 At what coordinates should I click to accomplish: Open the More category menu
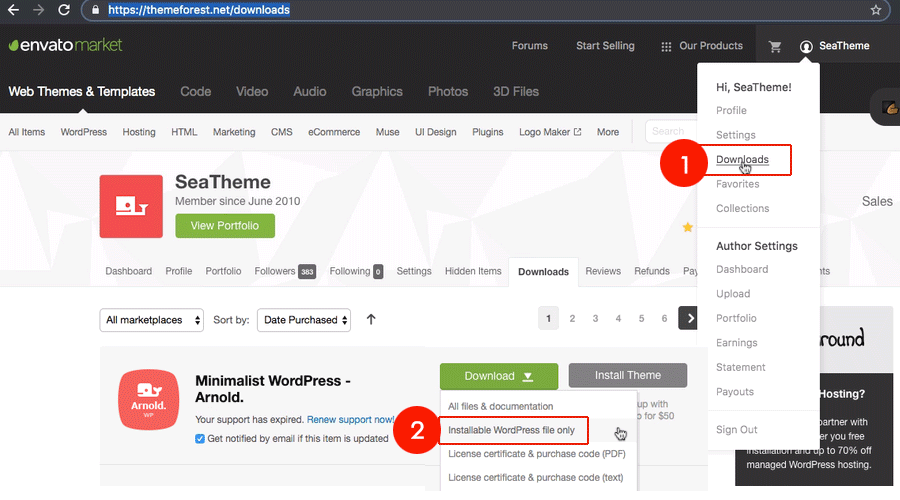point(608,132)
